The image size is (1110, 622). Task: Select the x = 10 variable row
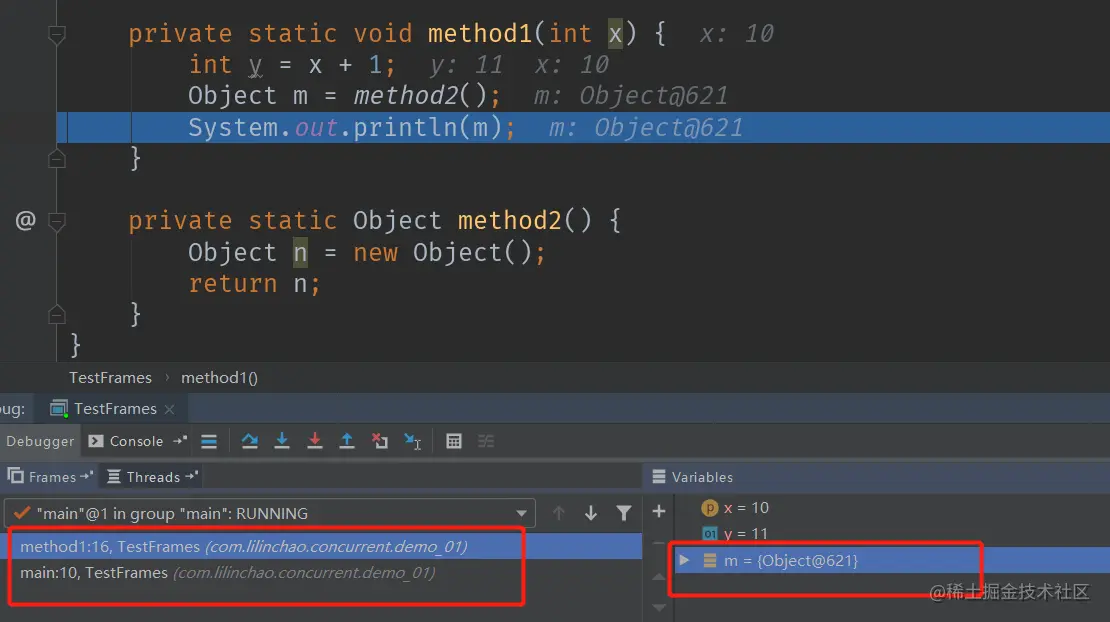point(892,508)
